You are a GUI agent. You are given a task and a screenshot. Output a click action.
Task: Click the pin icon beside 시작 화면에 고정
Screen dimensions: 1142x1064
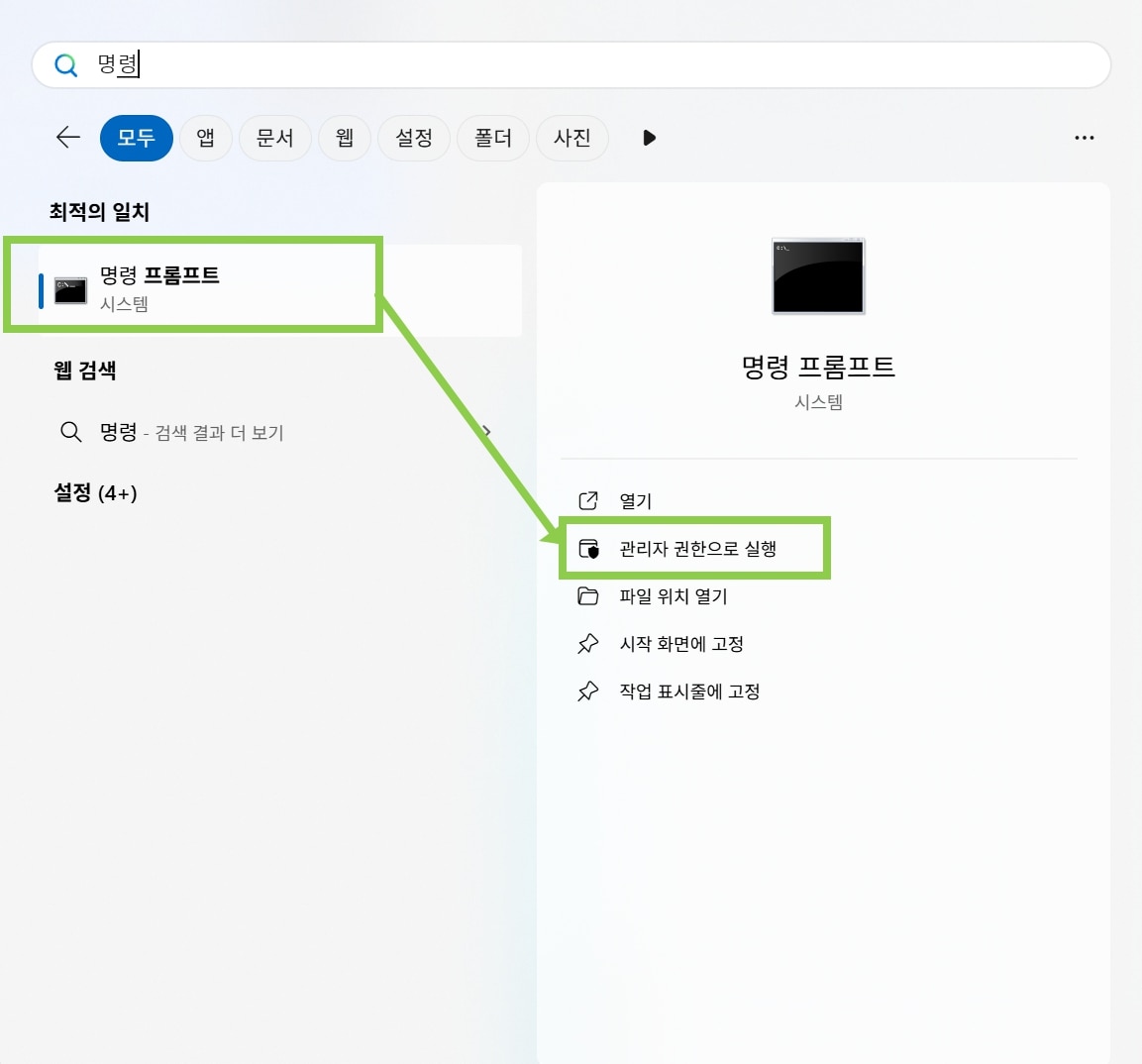coord(587,644)
